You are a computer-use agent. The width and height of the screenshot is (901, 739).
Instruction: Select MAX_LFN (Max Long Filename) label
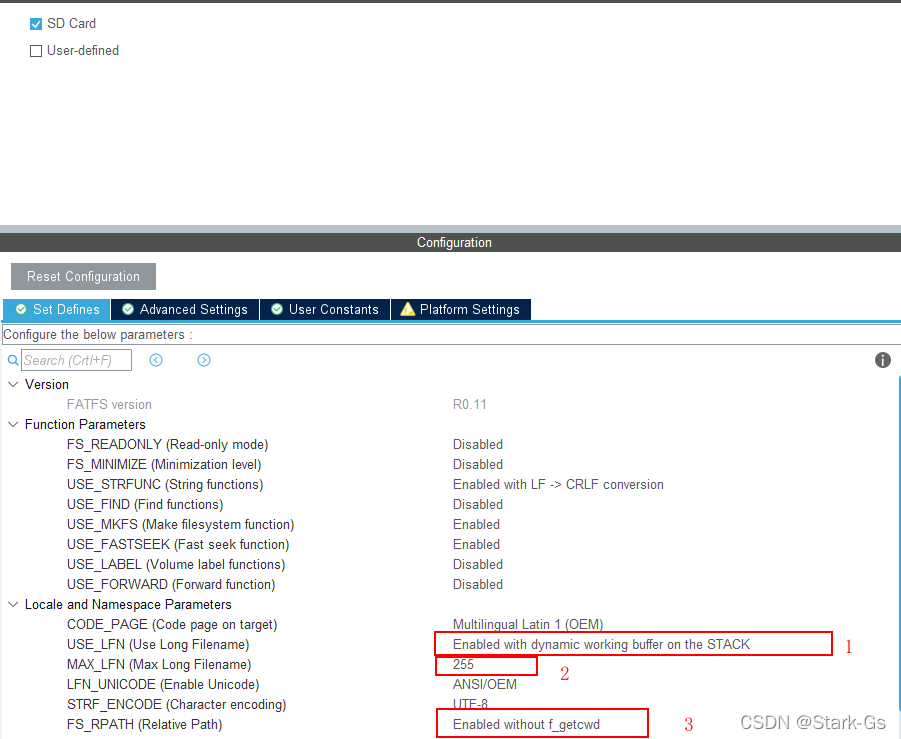[x=159, y=665]
